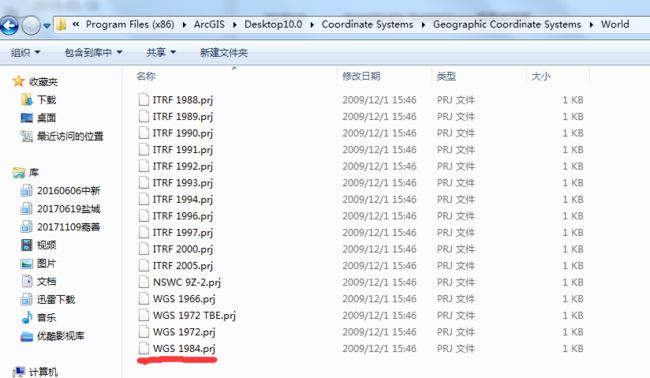Sort by the 大小 column header
The height and width of the screenshot is (378, 650).
coord(541,76)
